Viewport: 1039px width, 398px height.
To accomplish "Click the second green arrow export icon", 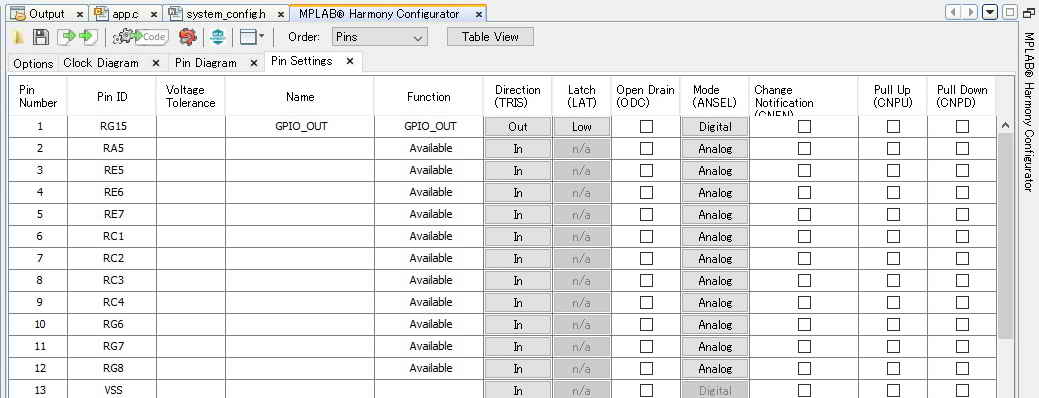I will (x=88, y=37).
